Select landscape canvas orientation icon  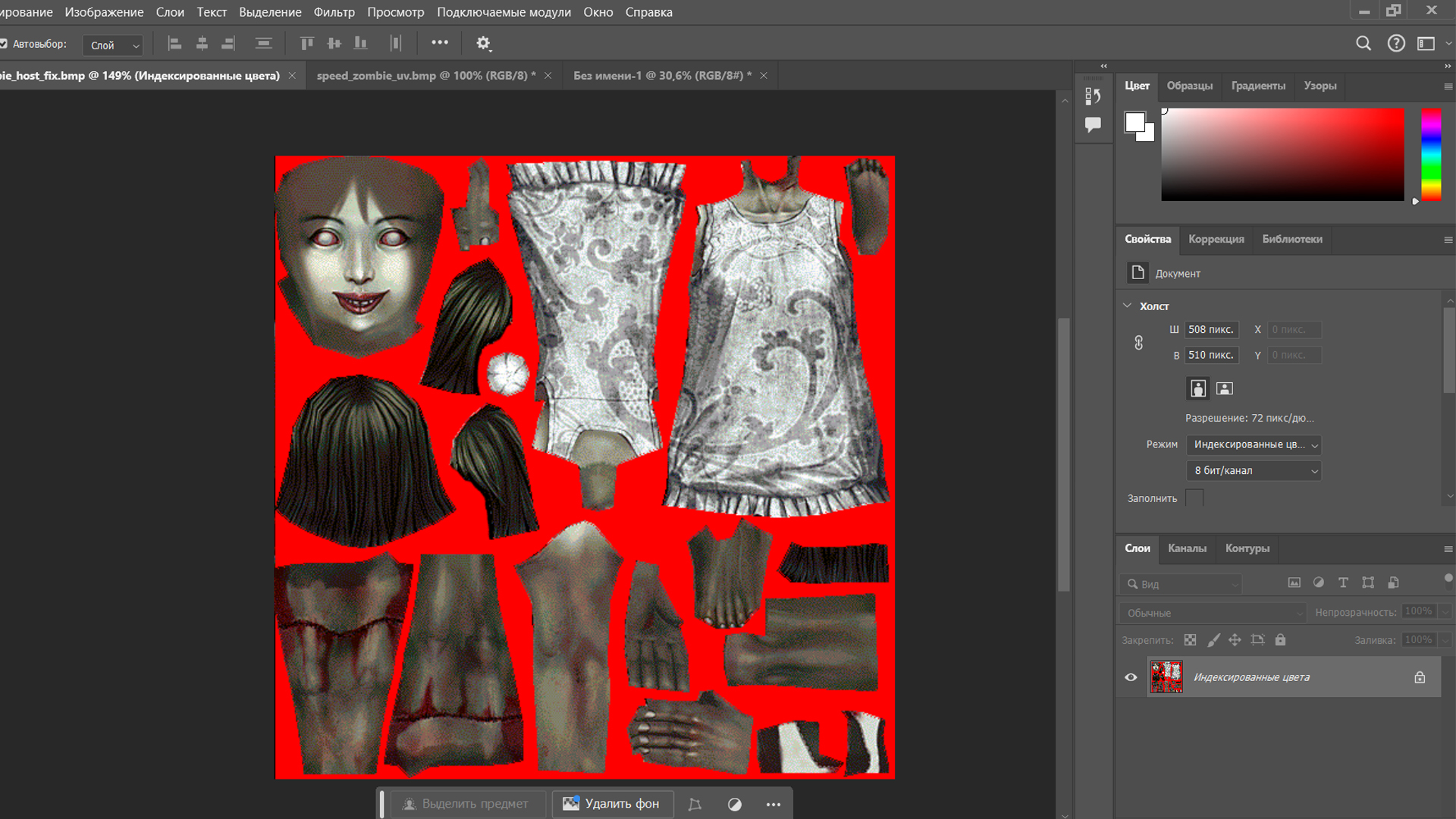1224,388
